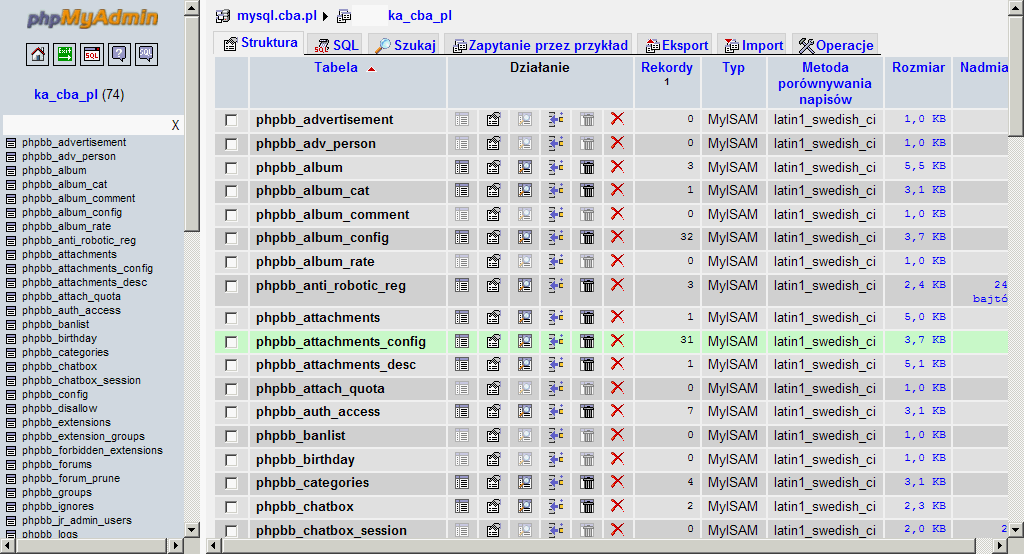
Task: Browse phpbb_attachments table icon
Action: coord(462,318)
